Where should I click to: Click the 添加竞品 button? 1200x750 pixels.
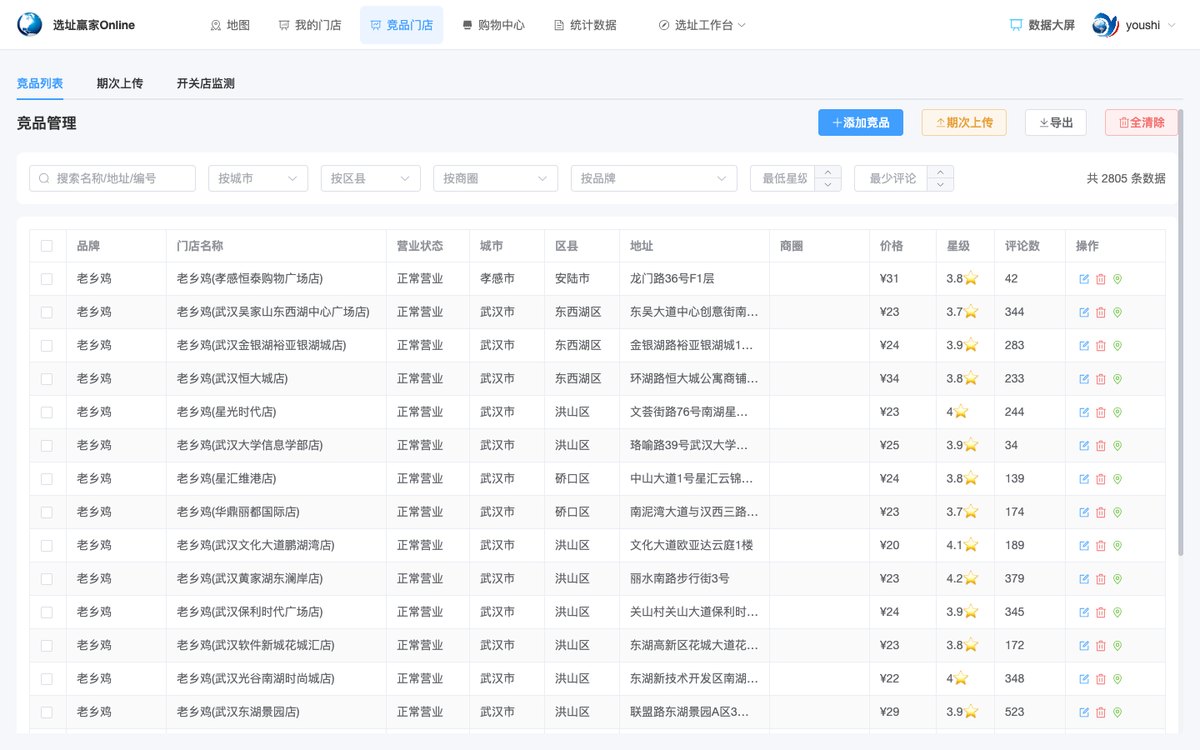click(861, 122)
